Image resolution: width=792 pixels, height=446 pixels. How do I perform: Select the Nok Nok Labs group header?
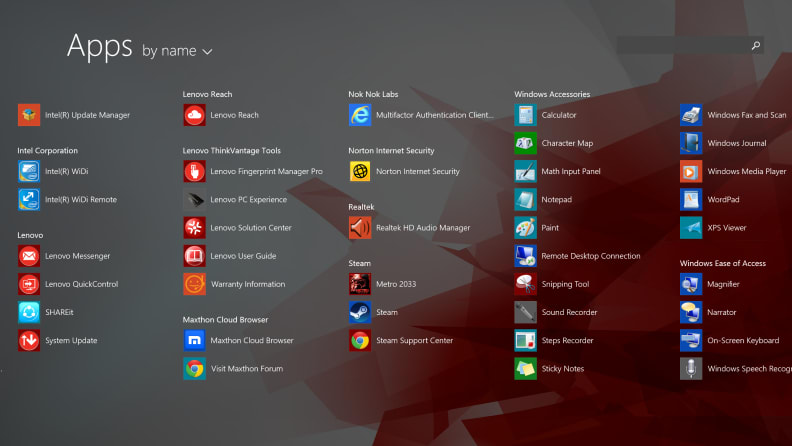click(373, 94)
